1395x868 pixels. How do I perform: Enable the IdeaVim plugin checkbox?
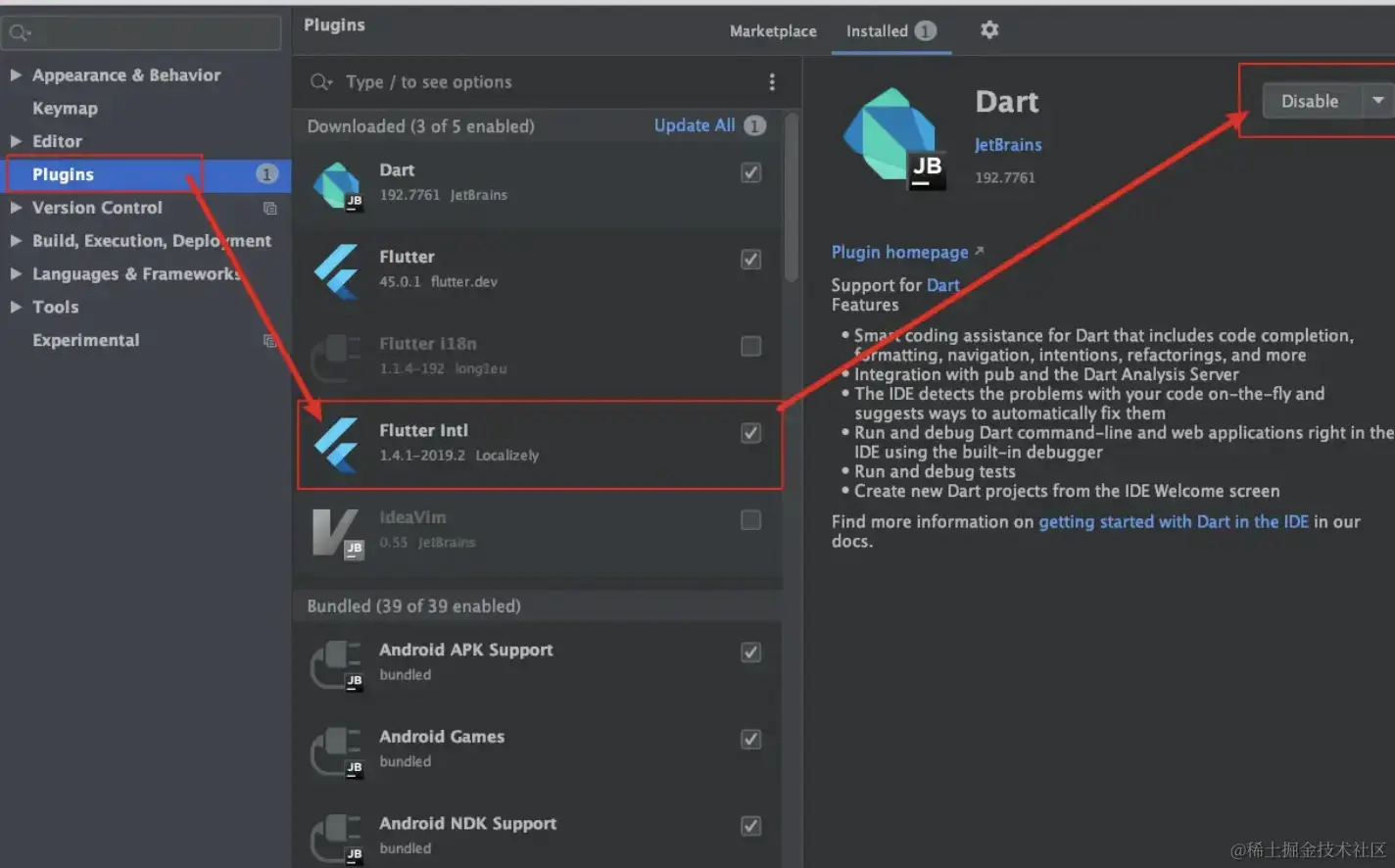point(750,520)
